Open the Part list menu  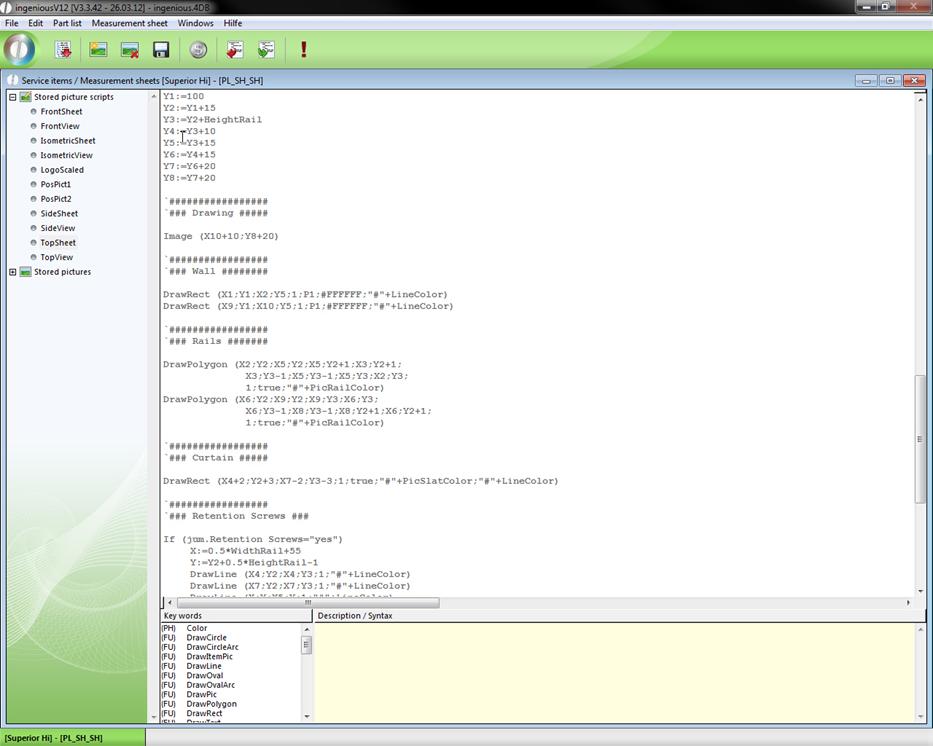click(x=67, y=23)
